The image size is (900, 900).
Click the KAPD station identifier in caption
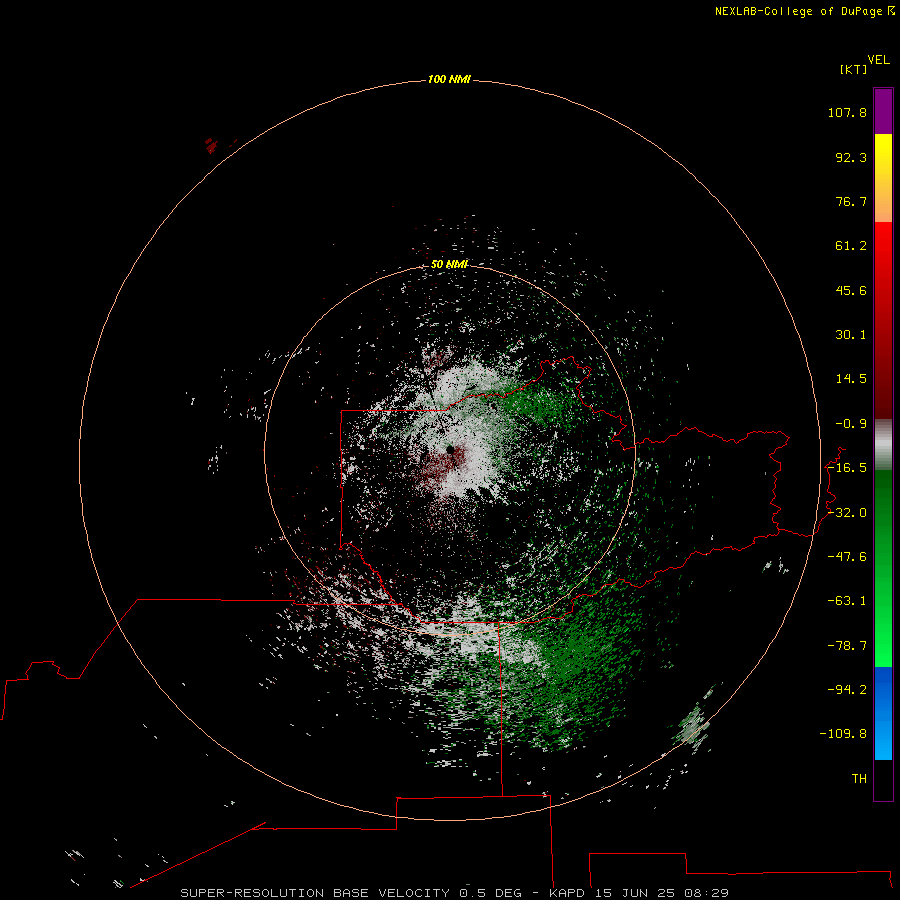click(567, 893)
